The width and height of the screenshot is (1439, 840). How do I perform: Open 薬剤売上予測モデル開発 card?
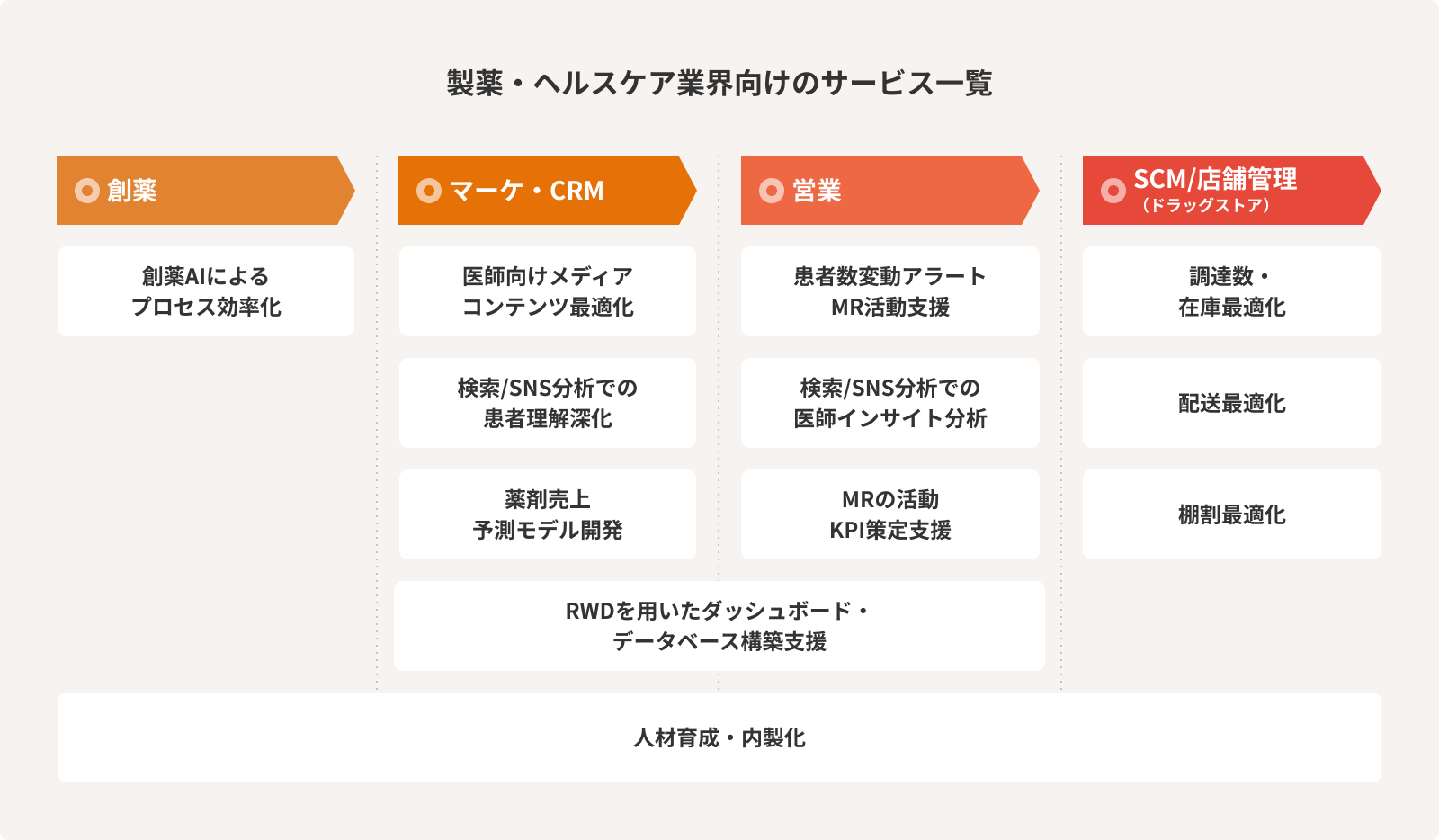pos(548,514)
